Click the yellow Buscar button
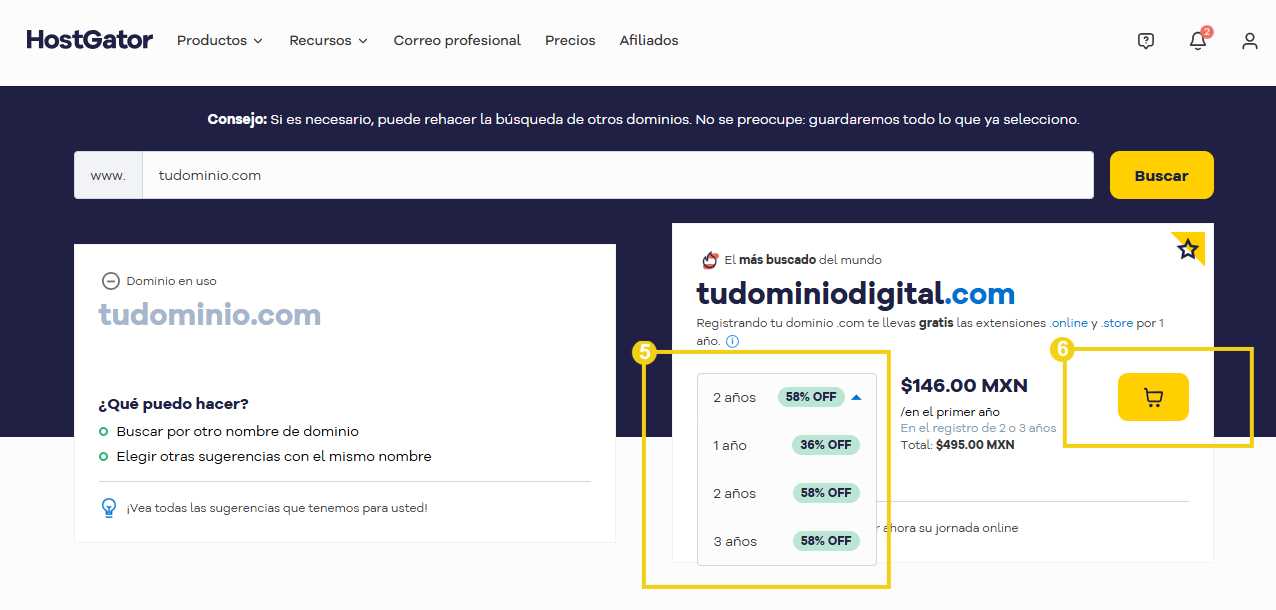Viewport: 1276px width, 610px height. click(1162, 175)
